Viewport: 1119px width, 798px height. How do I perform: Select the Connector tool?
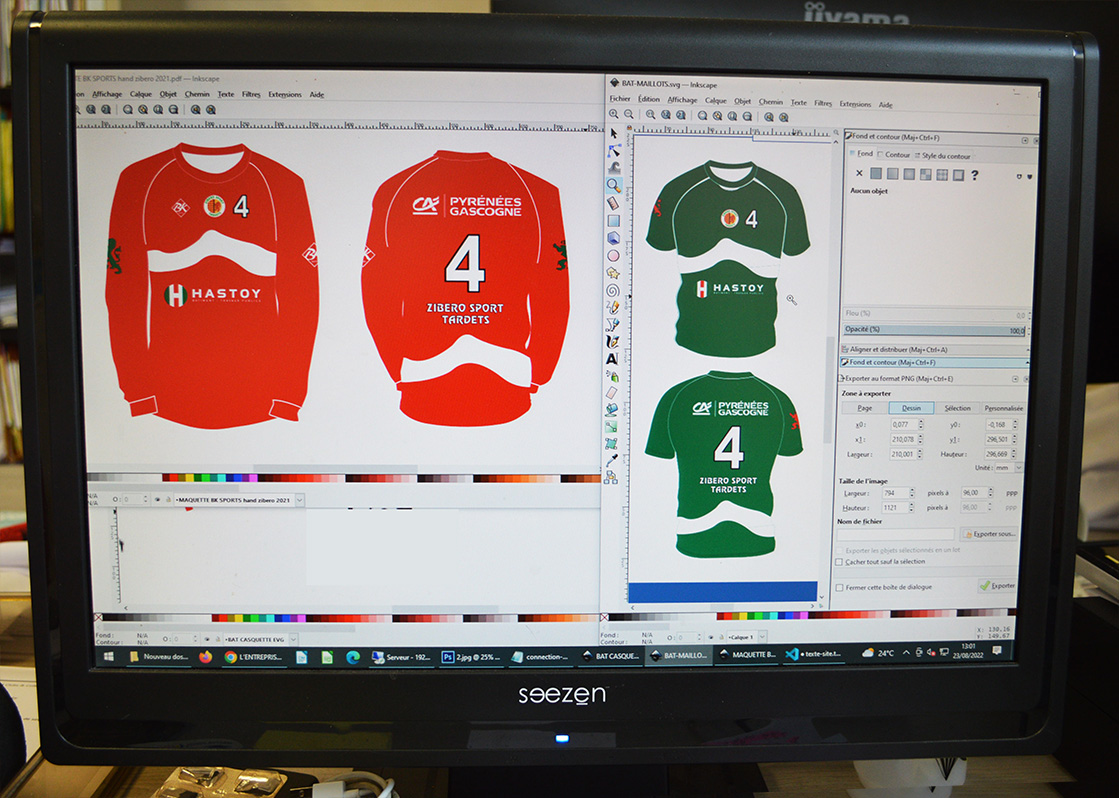coord(612,478)
